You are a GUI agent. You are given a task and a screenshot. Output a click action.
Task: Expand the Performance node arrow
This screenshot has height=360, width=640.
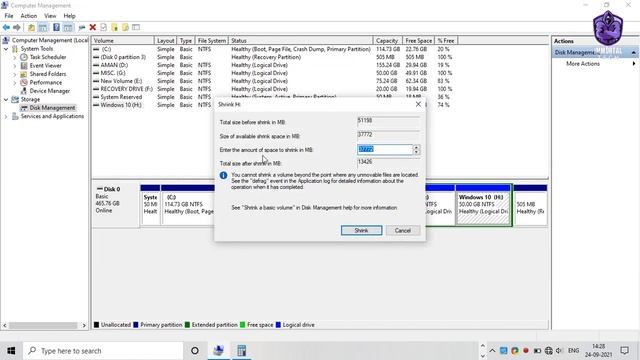tap(15, 83)
